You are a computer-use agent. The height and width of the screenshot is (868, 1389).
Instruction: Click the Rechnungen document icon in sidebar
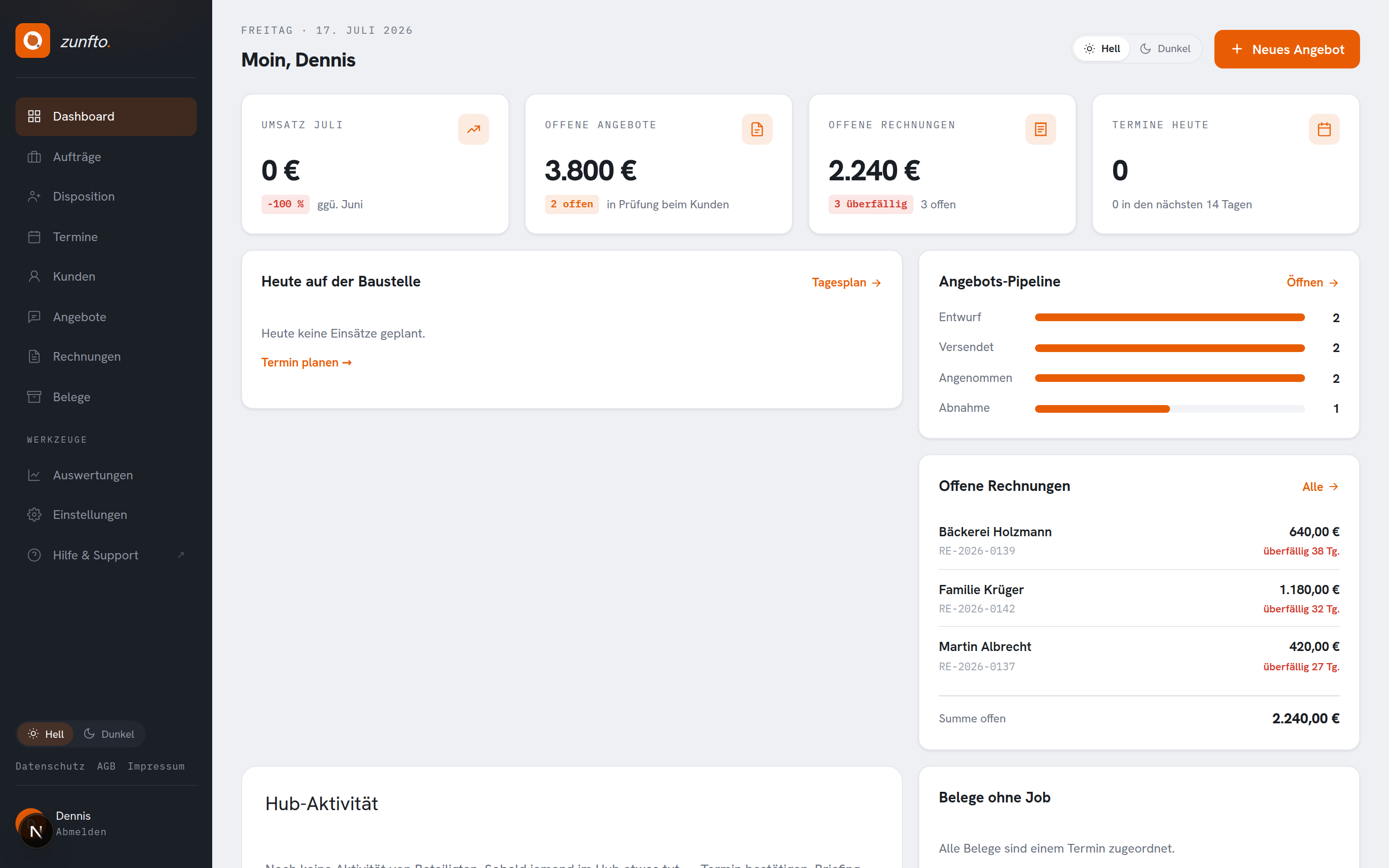[x=34, y=356]
